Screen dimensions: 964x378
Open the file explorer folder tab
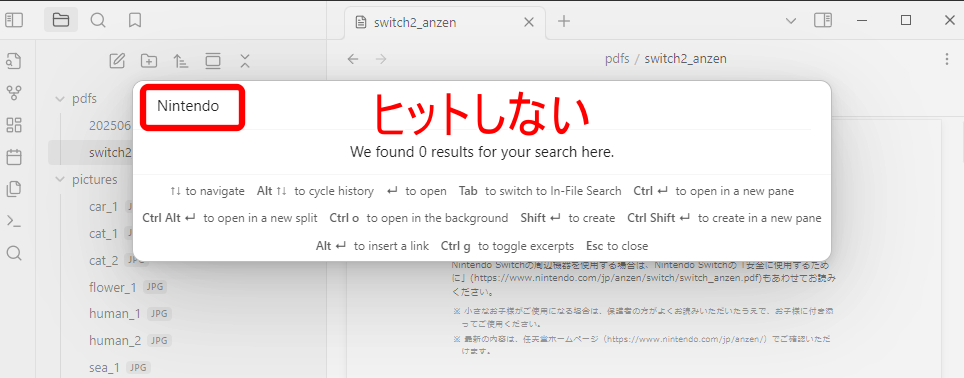(x=60, y=20)
